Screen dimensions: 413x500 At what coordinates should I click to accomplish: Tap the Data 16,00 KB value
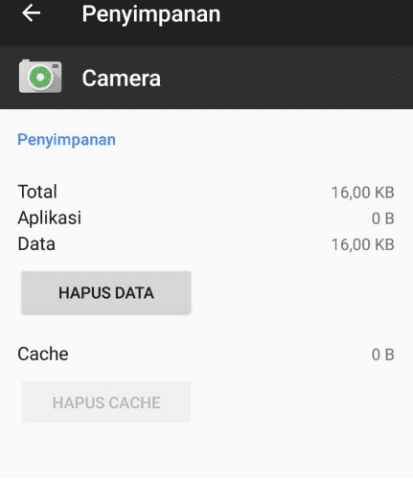pyautogui.click(x=363, y=244)
